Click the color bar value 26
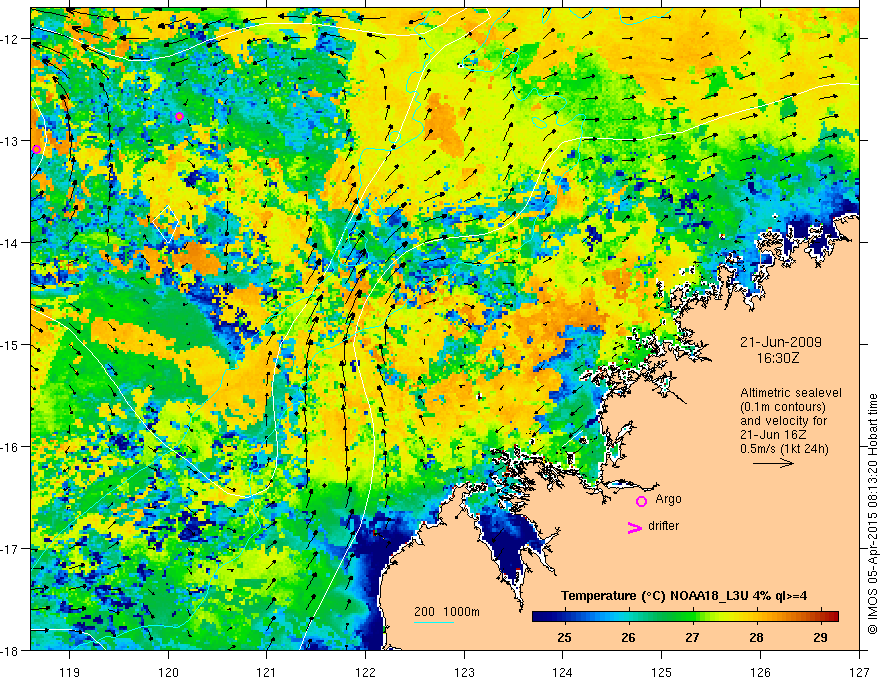Viewport: 880px width, 680px height. [x=628, y=637]
